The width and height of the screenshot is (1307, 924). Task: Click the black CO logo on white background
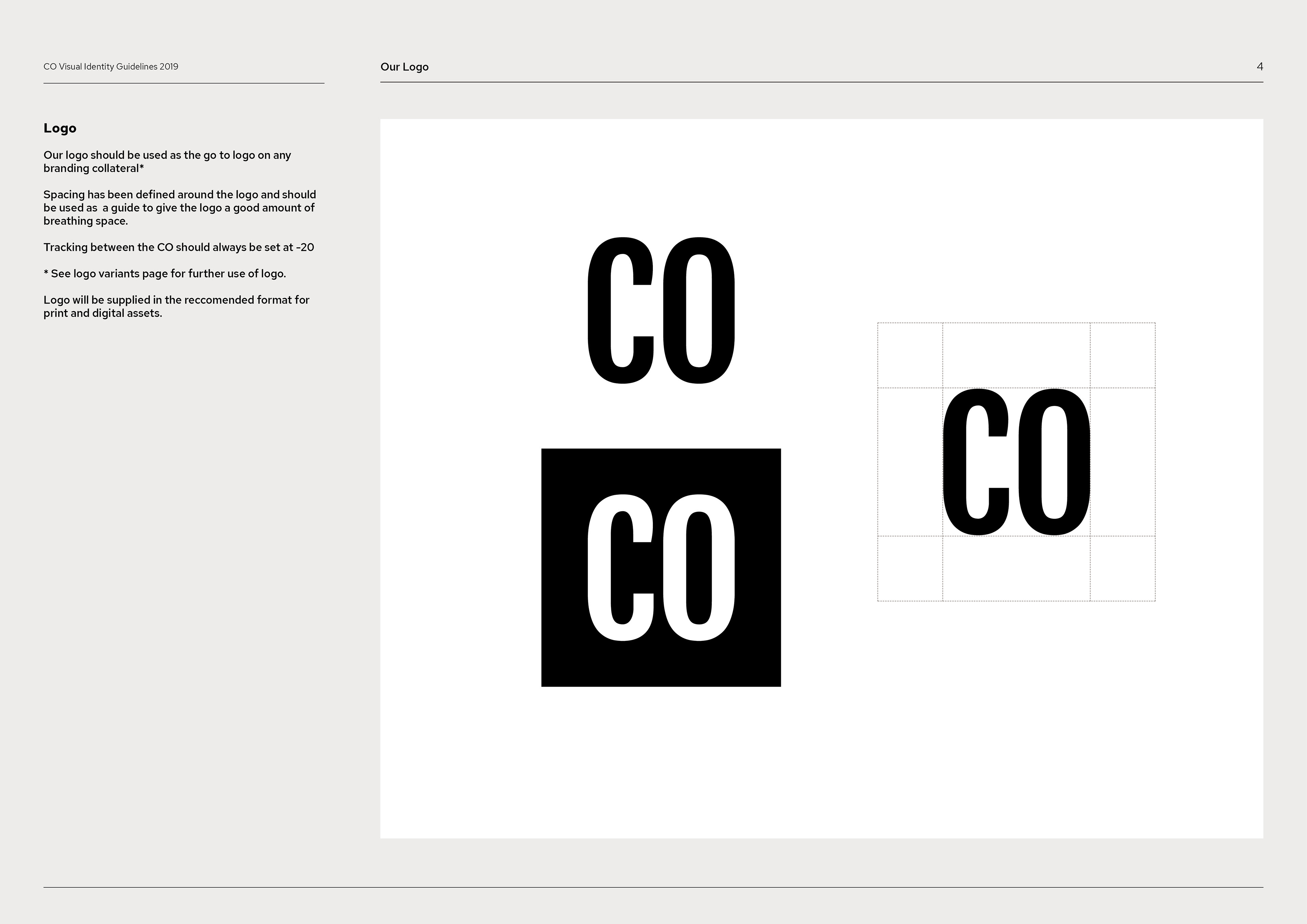click(x=661, y=310)
